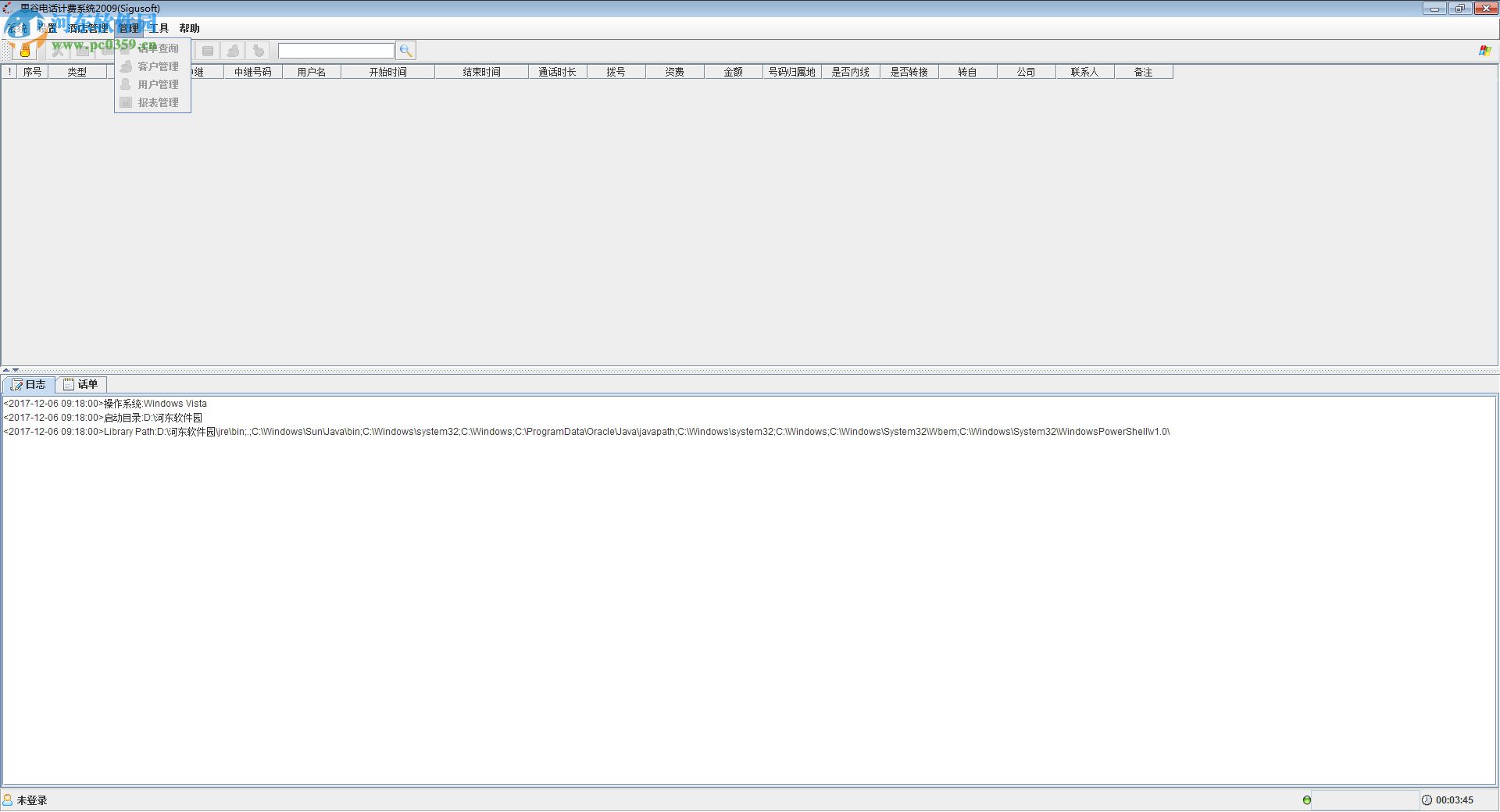Image resolution: width=1500 pixels, height=812 pixels.
Task: Click the 是否内线 column header
Action: point(851,72)
